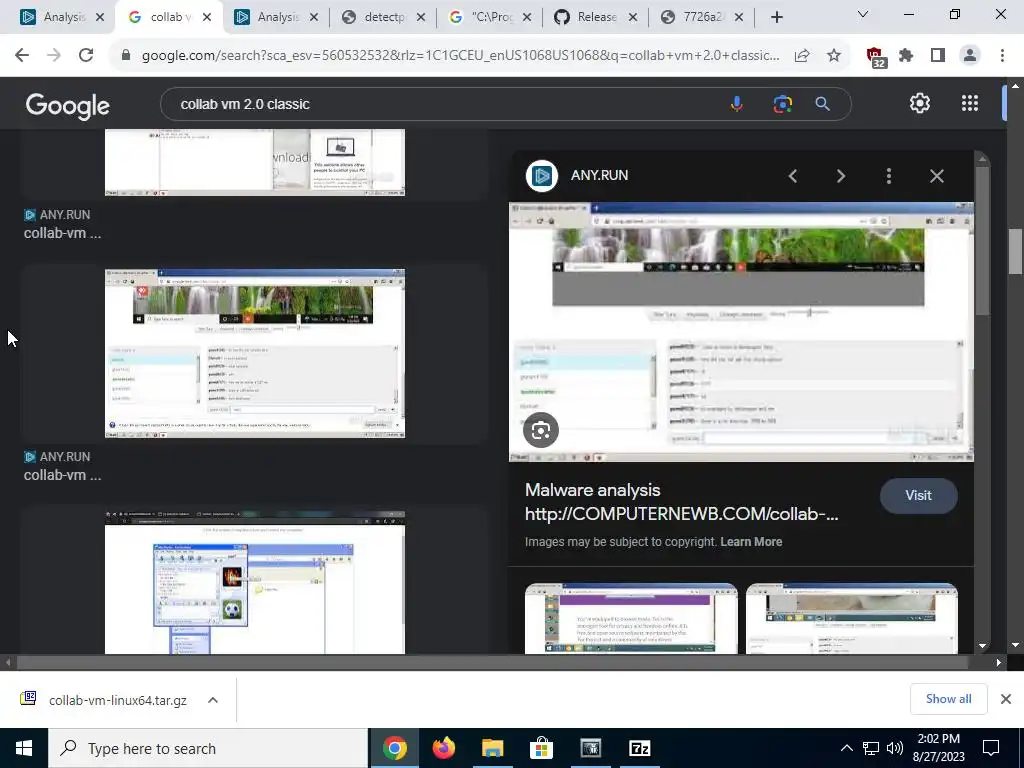The image size is (1024, 768).
Task: Search by image with Google Lens
Action: (782, 104)
